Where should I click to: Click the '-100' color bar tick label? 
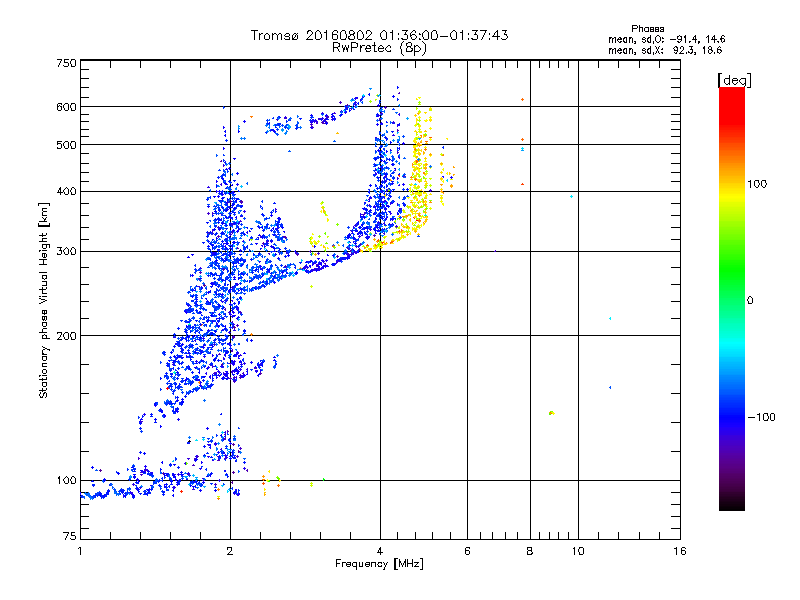761,417
